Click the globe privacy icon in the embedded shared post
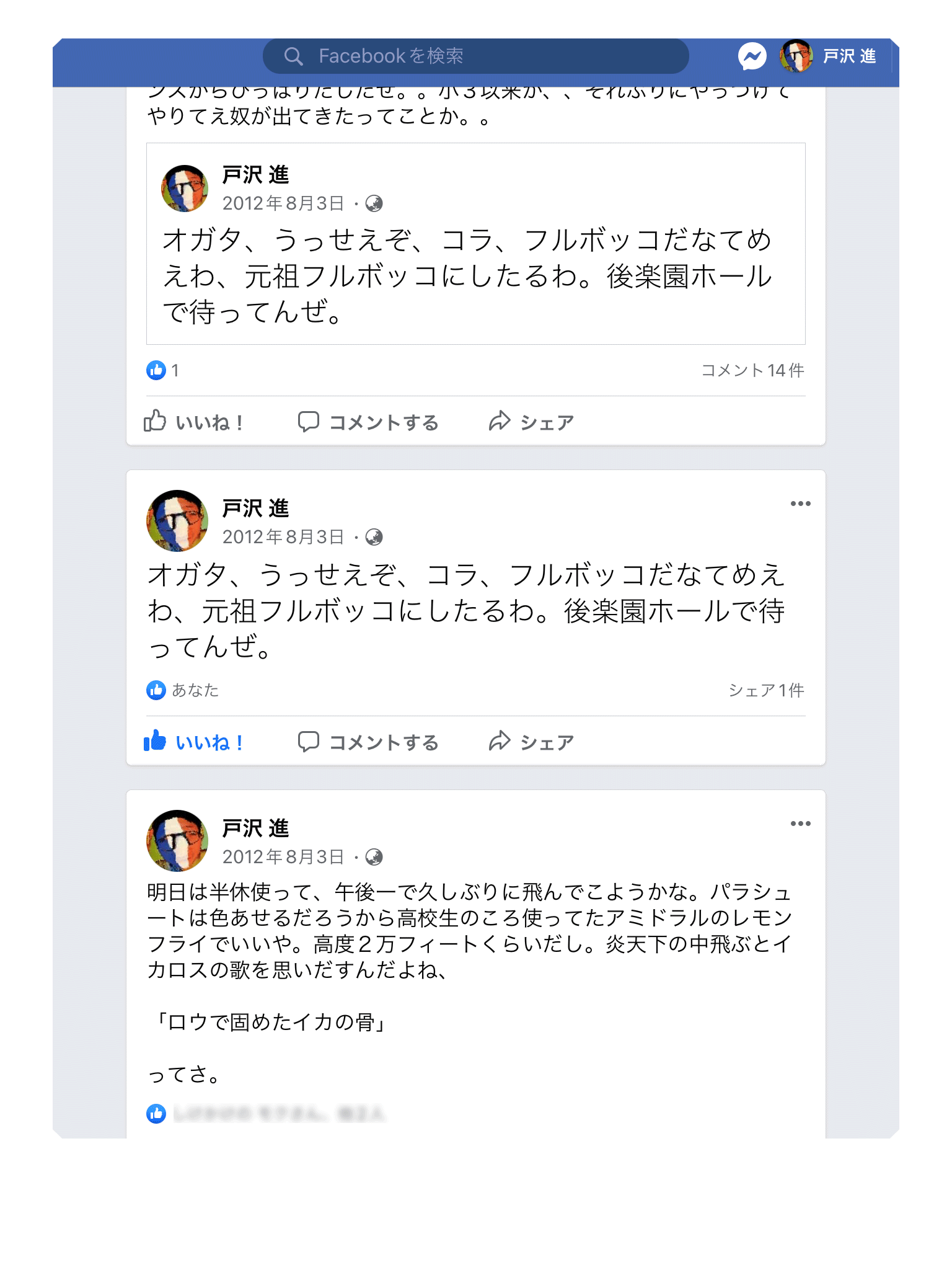Viewport: 952px width, 1270px height. [374, 203]
